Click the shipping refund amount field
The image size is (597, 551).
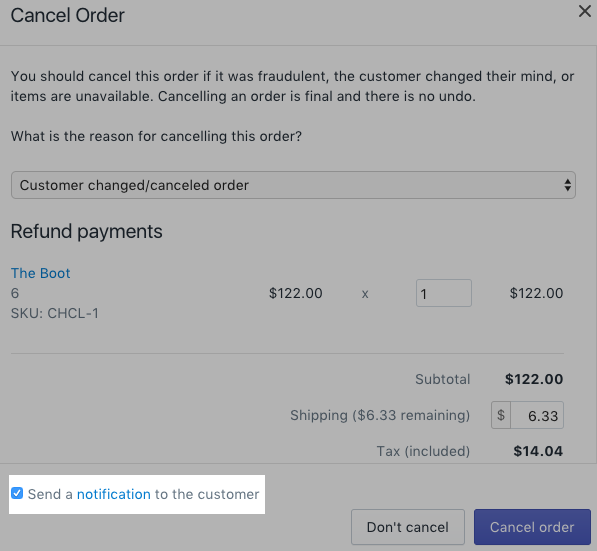537,415
